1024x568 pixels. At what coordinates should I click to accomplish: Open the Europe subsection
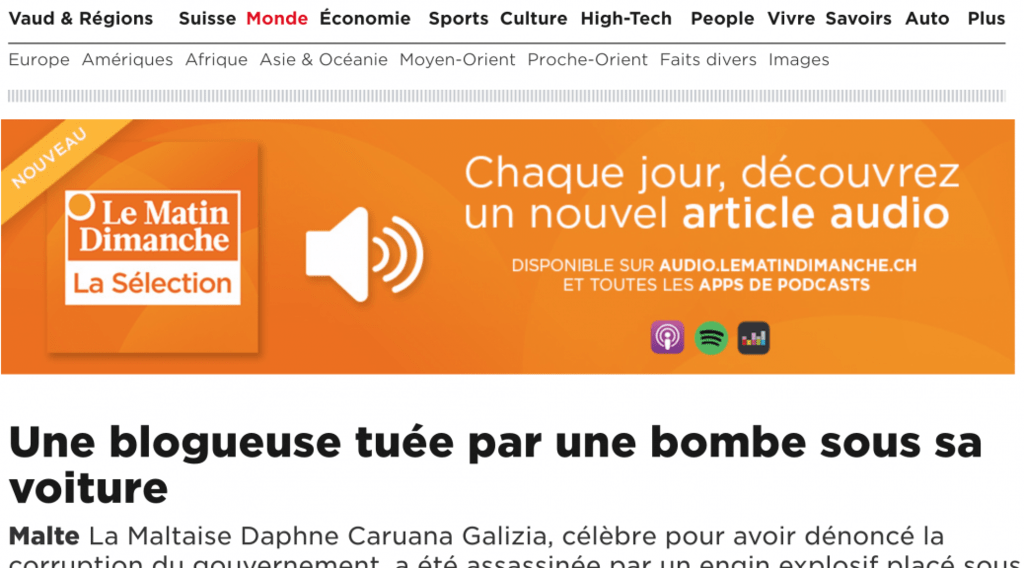pyautogui.click(x=39, y=59)
